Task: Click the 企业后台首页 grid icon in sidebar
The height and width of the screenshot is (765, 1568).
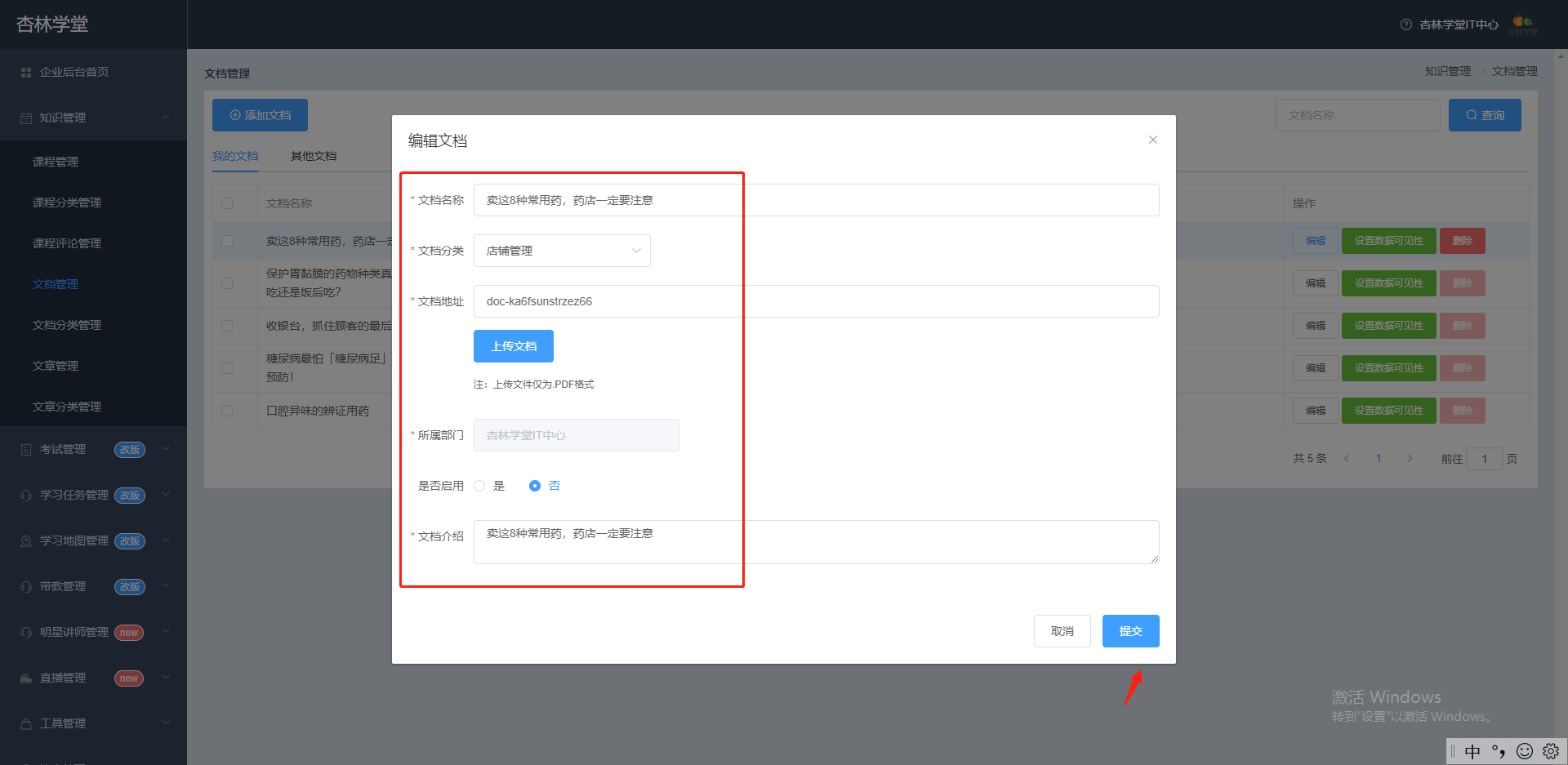Action: (26, 73)
